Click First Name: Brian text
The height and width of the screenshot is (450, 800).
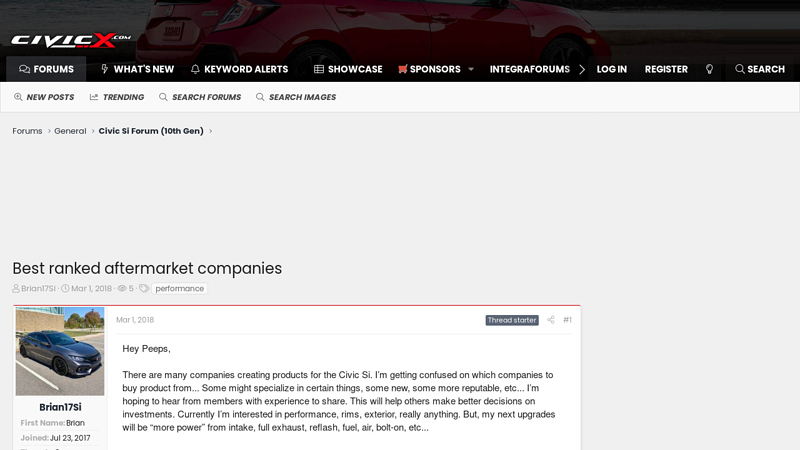click(53, 423)
